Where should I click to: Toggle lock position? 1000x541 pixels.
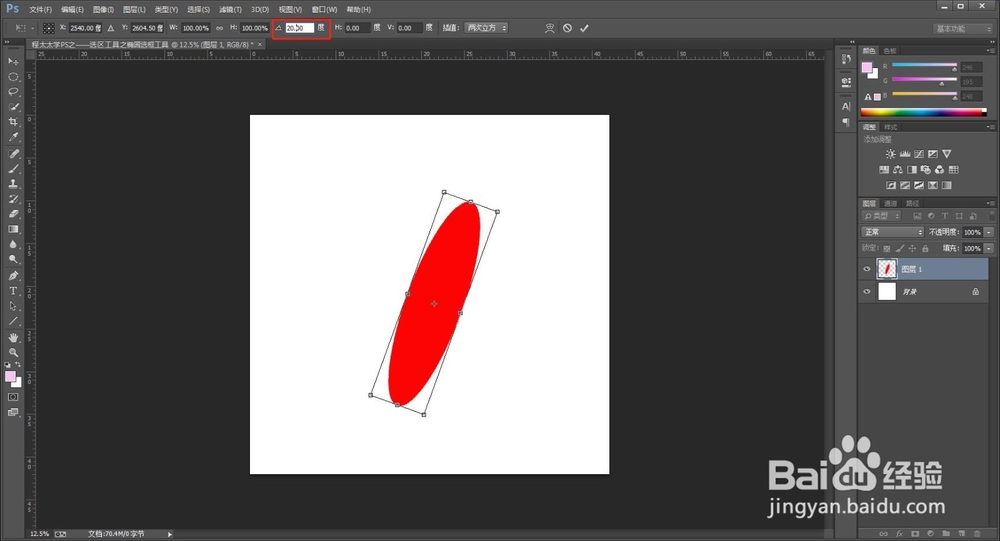pyautogui.click(x=912, y=248)
